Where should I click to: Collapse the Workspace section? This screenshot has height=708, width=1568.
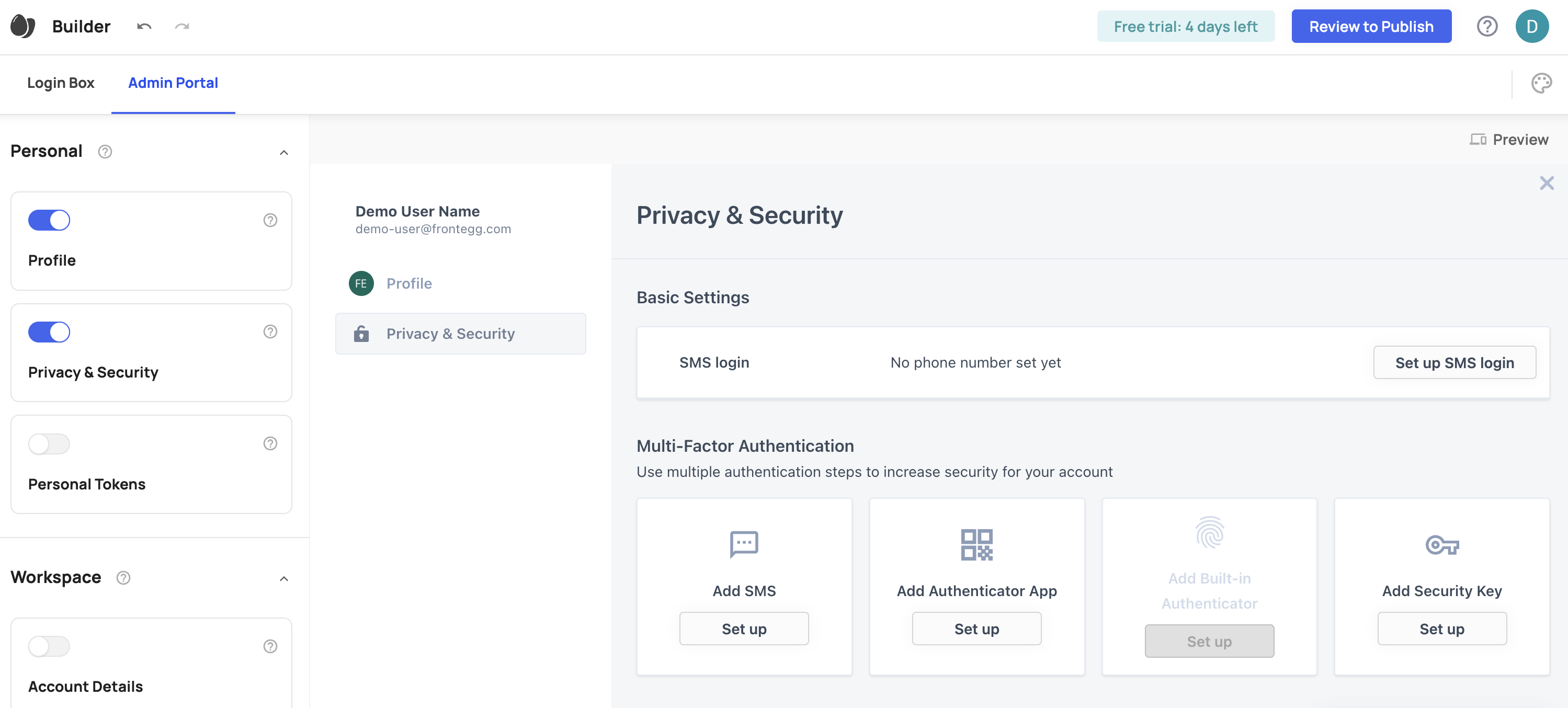tap(283, 578)
